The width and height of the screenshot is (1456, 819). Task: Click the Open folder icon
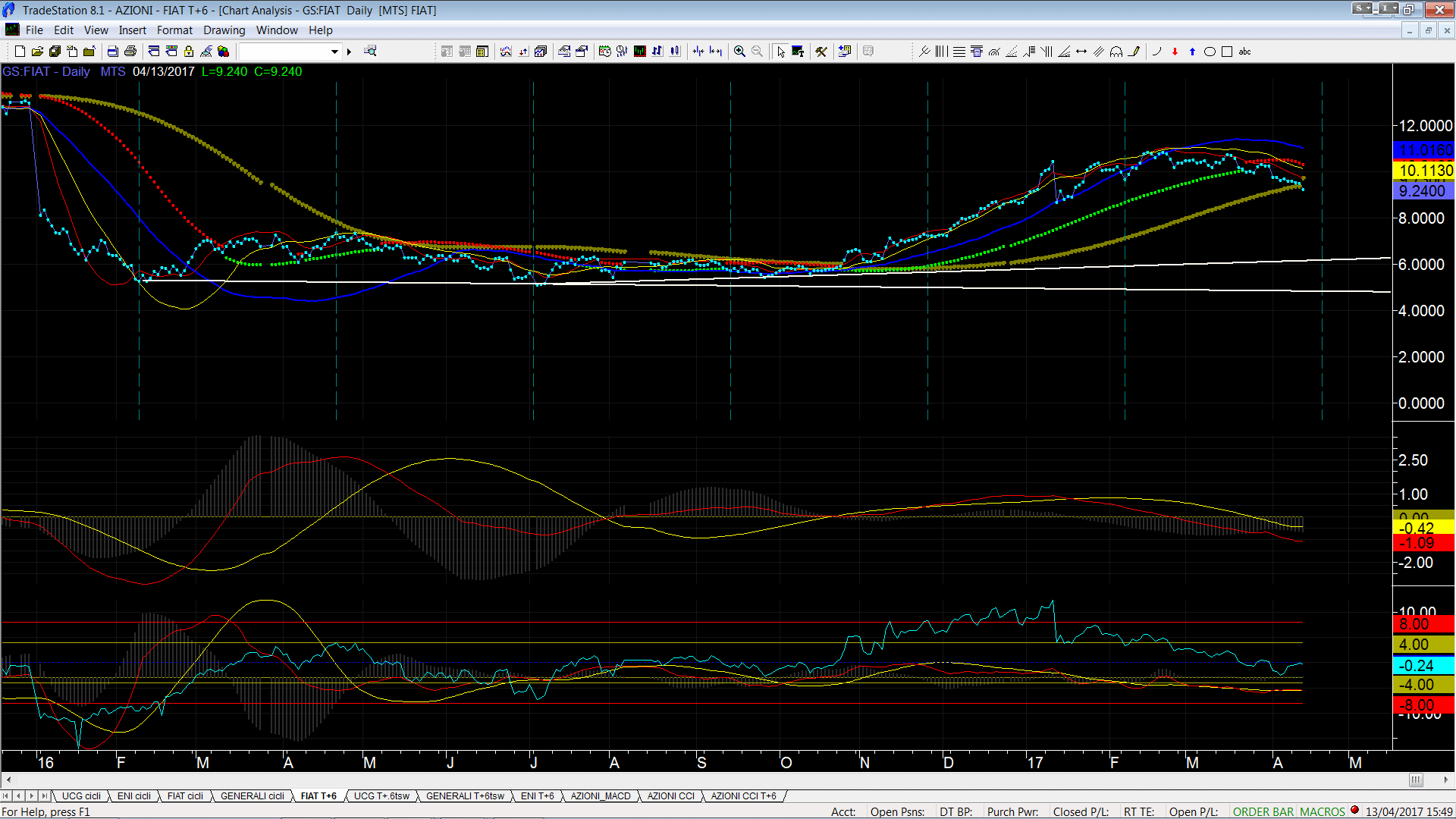[37, 52]
